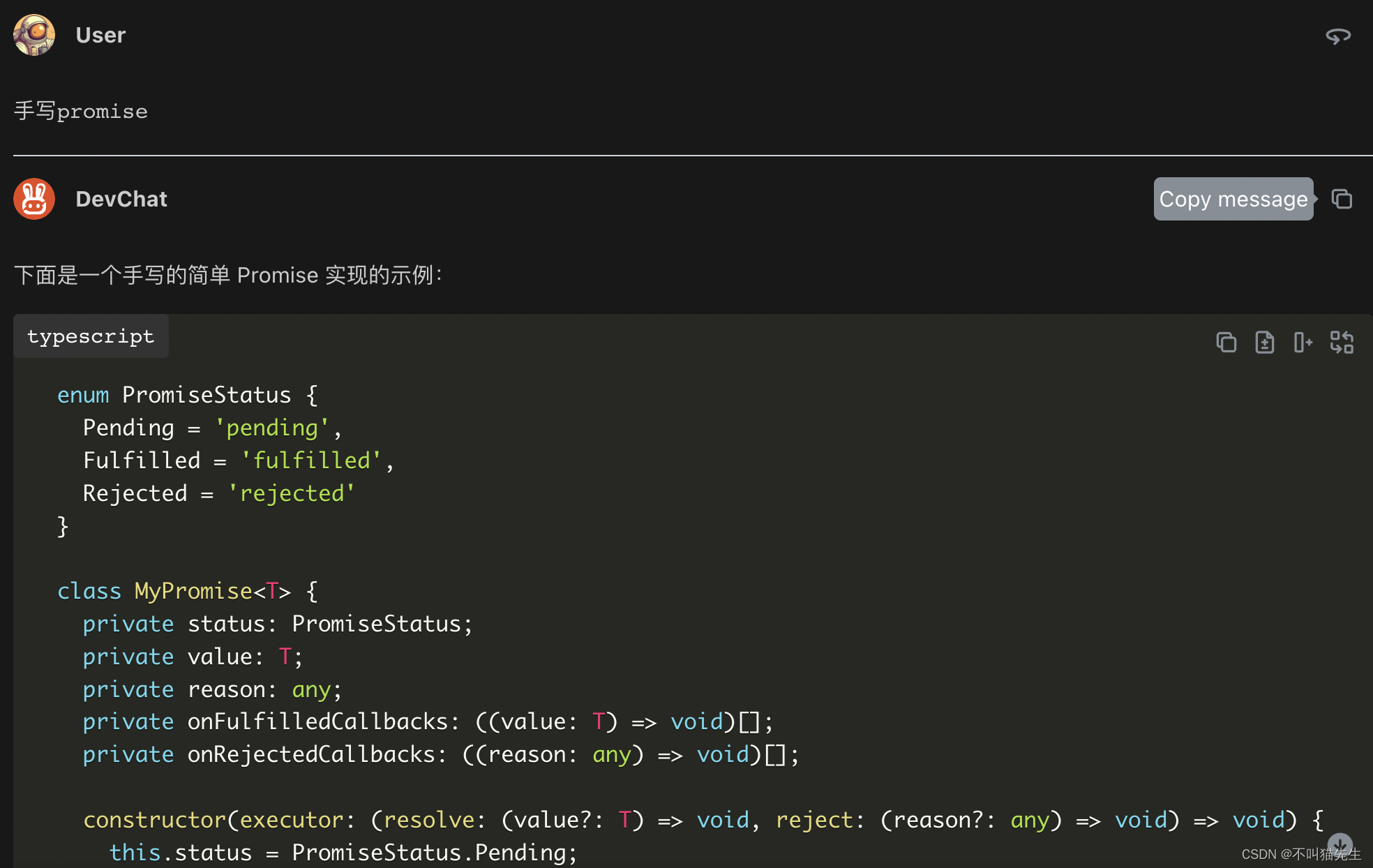This screenshot has height=868, width=1373.
Task: Click the "Fulfilled = 'fulfilled'," code line
Action: pyautogui.click(x=239, y=461)
